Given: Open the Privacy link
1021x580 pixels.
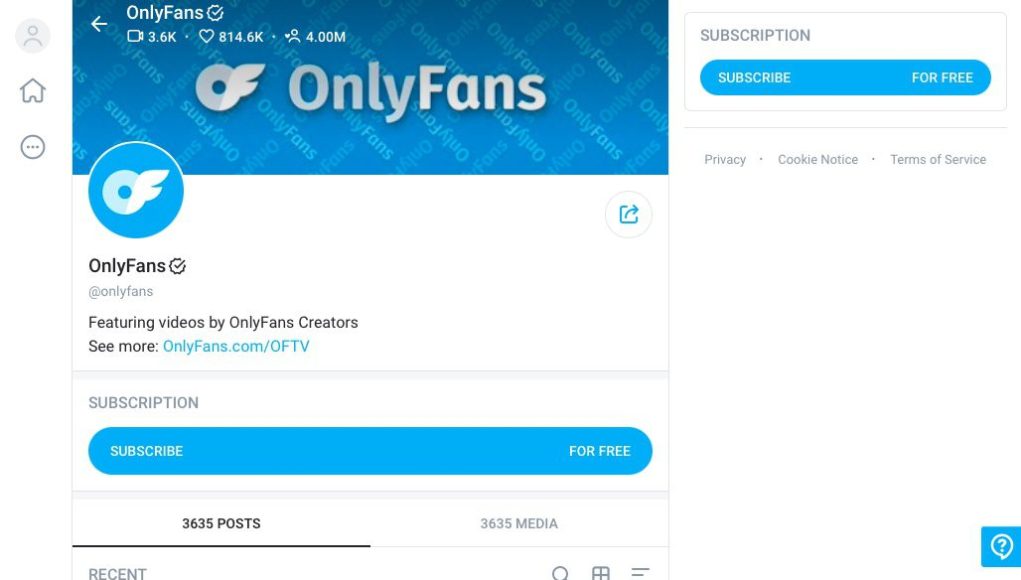Looking at the screenshot, I should [725, 159].
